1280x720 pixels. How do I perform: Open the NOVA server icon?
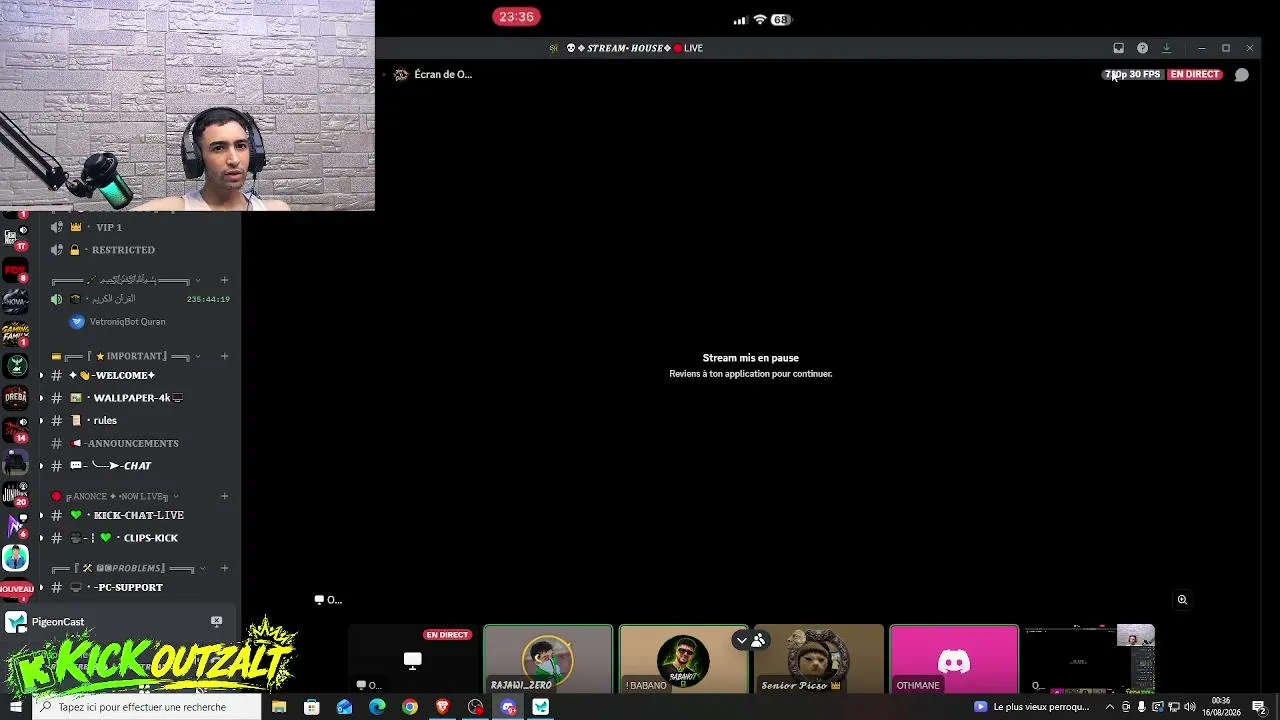[x=15, y=301]
